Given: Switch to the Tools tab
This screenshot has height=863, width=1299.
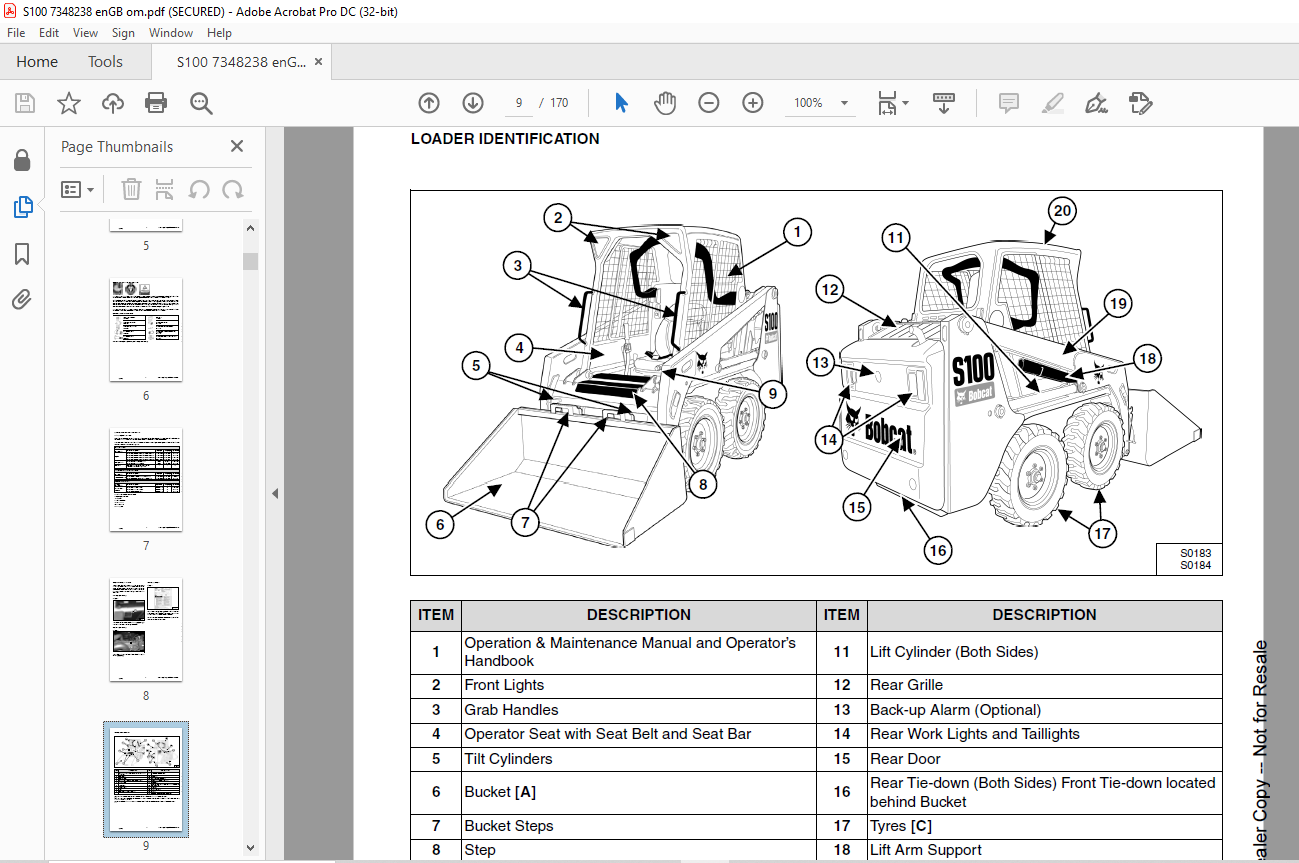Looking at the screenshot, I should [105, 62].
